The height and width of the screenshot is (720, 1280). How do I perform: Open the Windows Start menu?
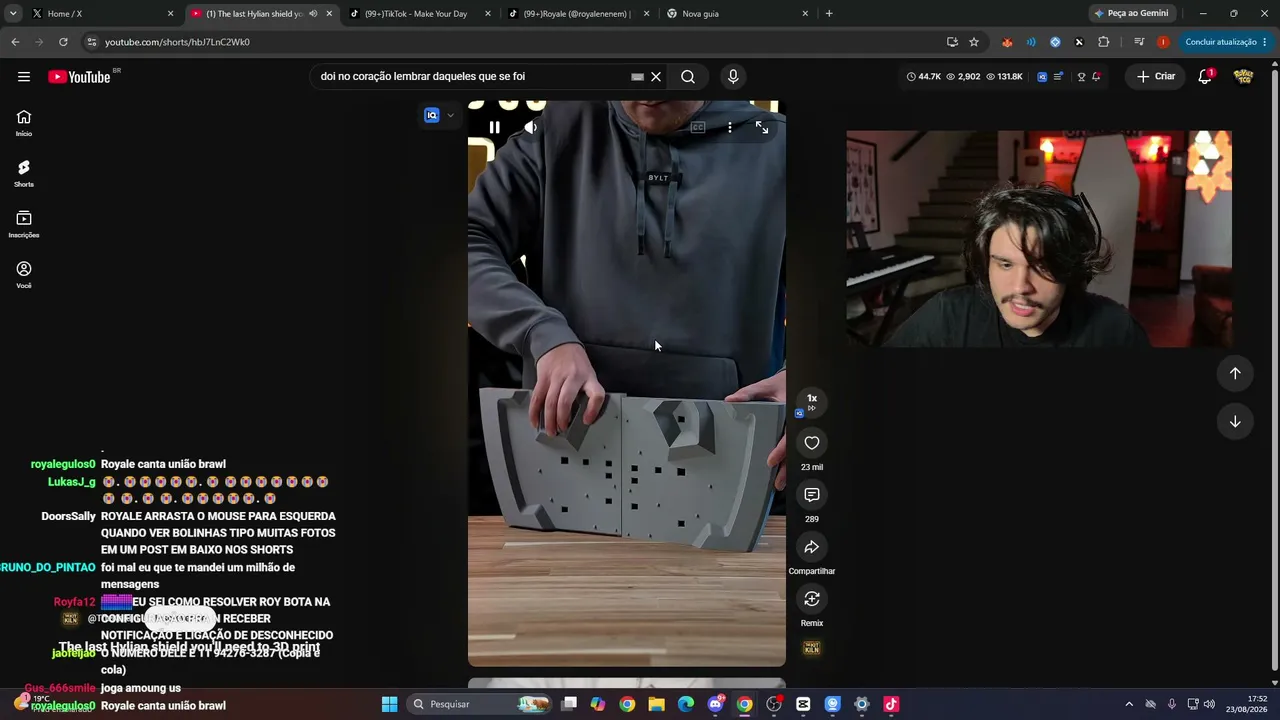[389, 704]
